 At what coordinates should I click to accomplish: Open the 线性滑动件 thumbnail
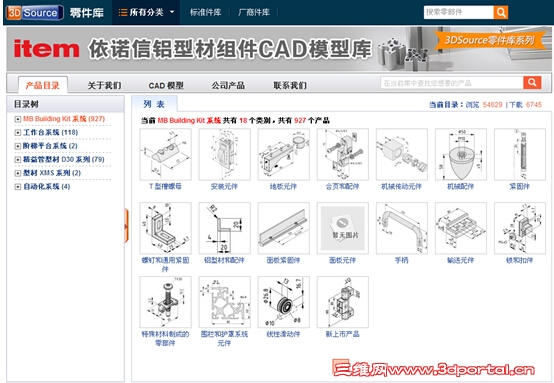tap(284, 302)
